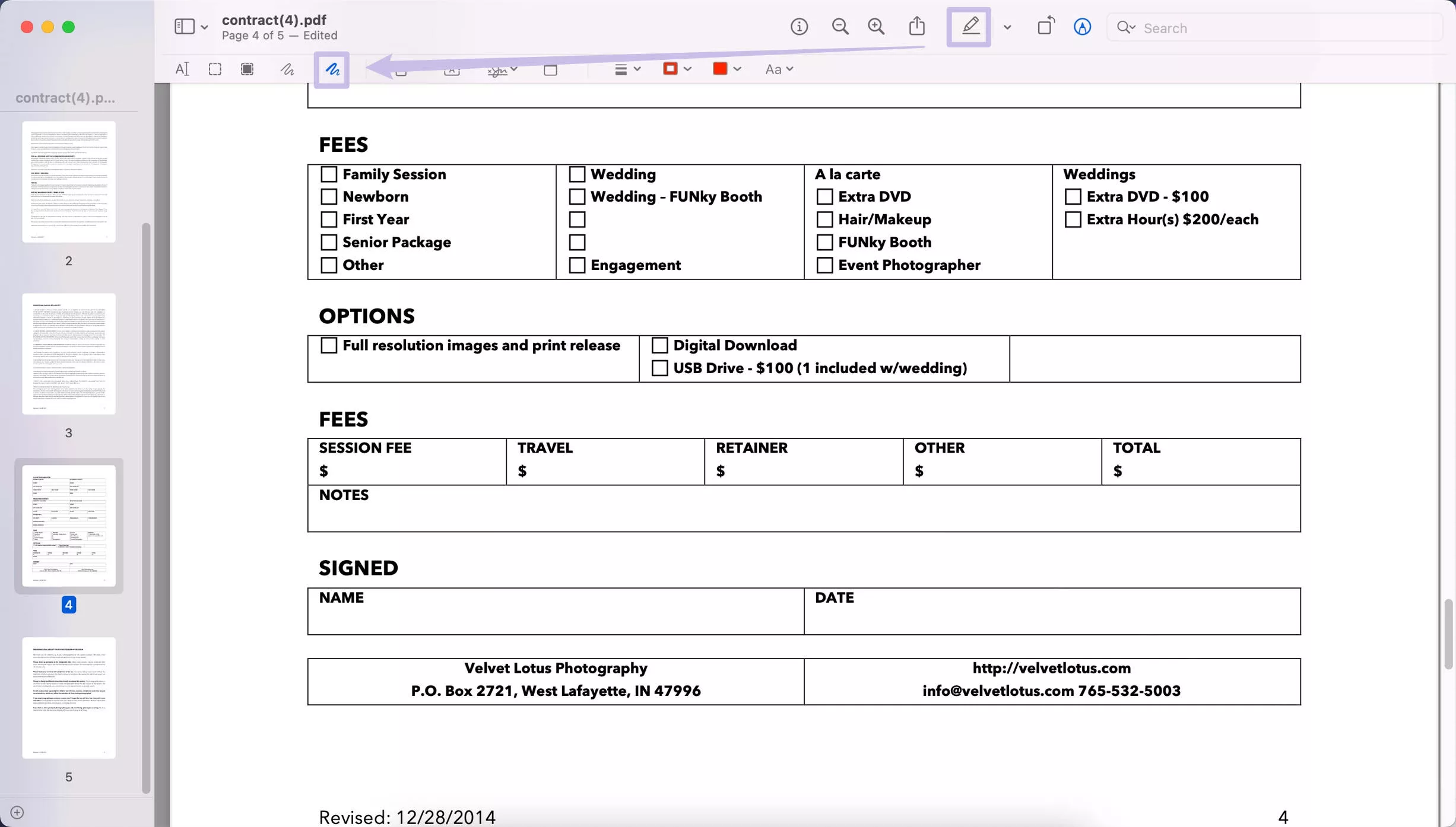
Task: Select the Text annotation tool
Action: pos(452,69)
